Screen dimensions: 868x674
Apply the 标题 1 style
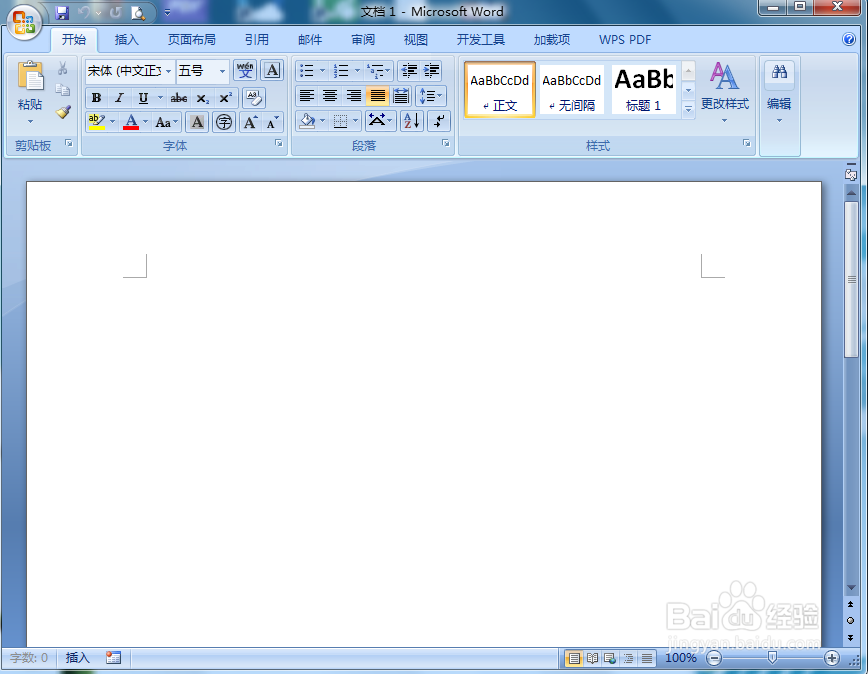point(644,89)
